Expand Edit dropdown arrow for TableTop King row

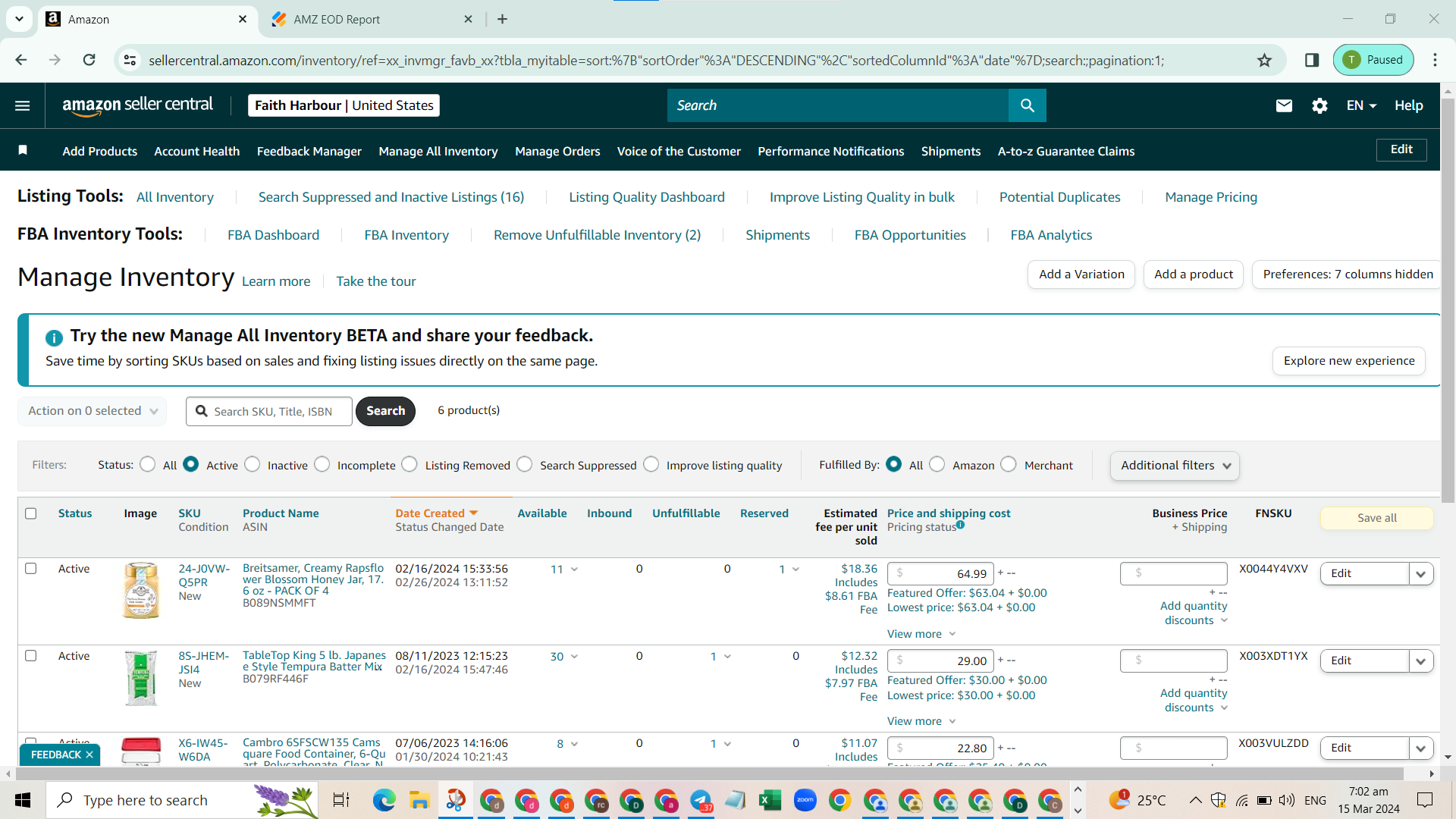coord(1421,661)
